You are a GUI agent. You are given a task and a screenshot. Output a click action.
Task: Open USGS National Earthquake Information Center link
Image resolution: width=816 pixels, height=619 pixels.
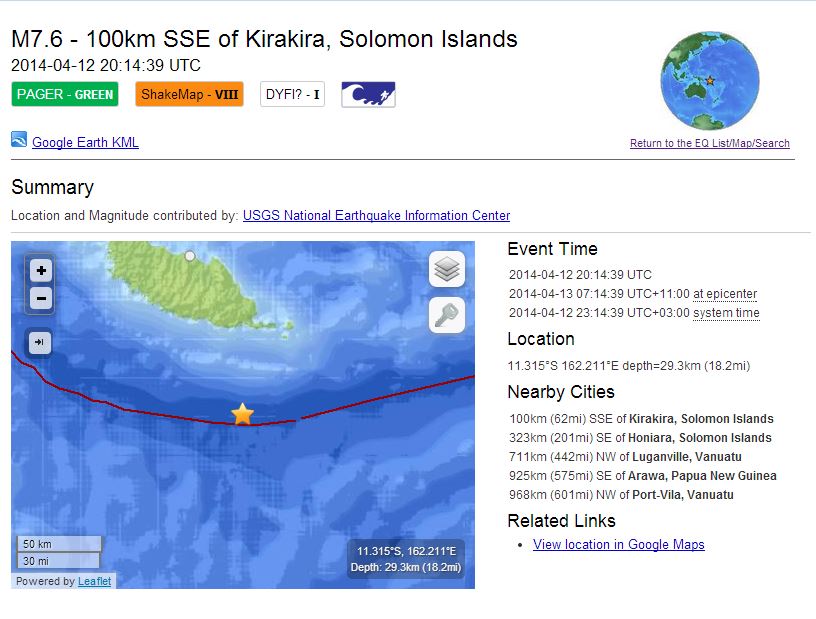pos(376,215)
